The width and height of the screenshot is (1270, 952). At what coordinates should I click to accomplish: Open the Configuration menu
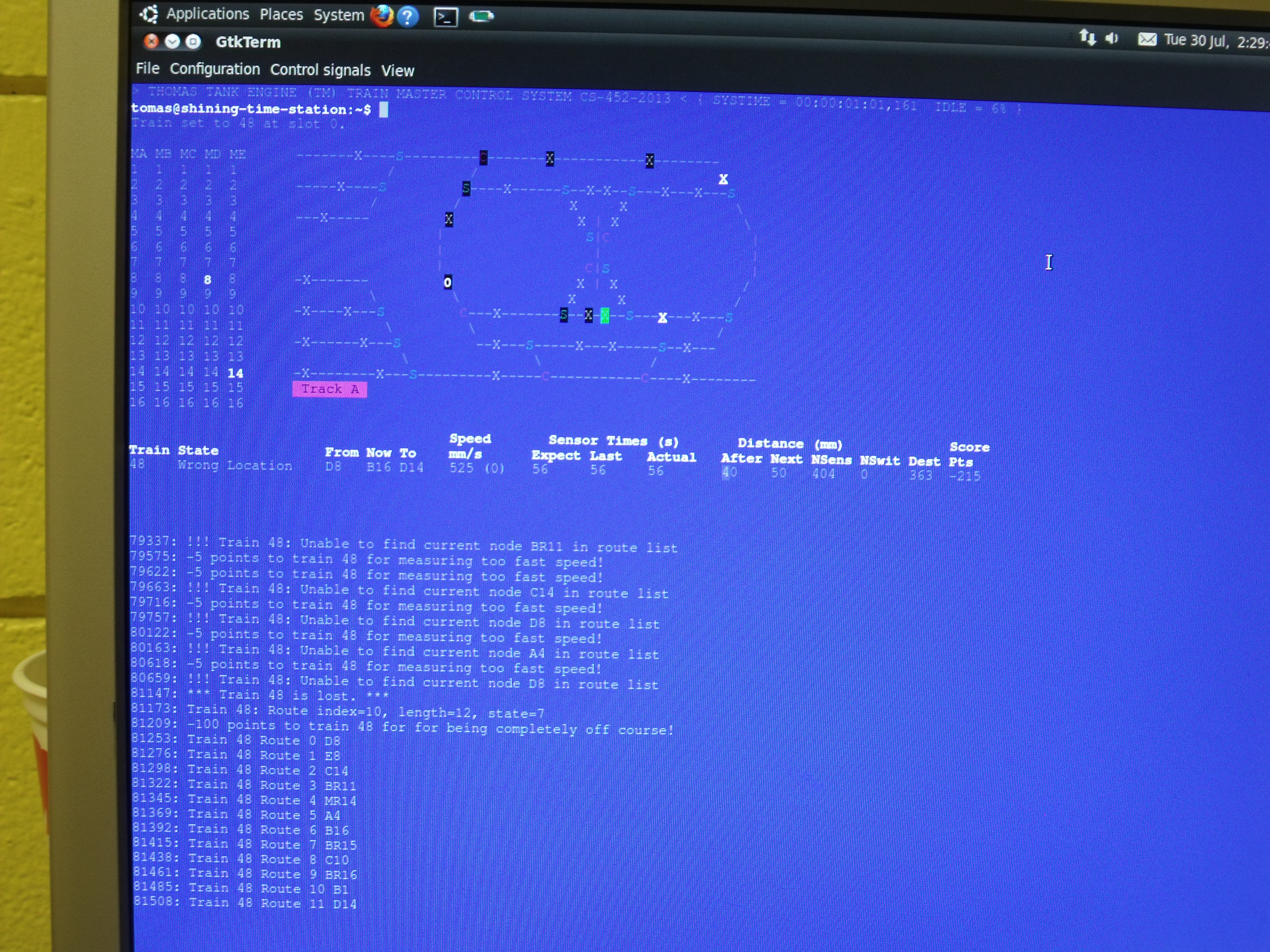(215, 69)
